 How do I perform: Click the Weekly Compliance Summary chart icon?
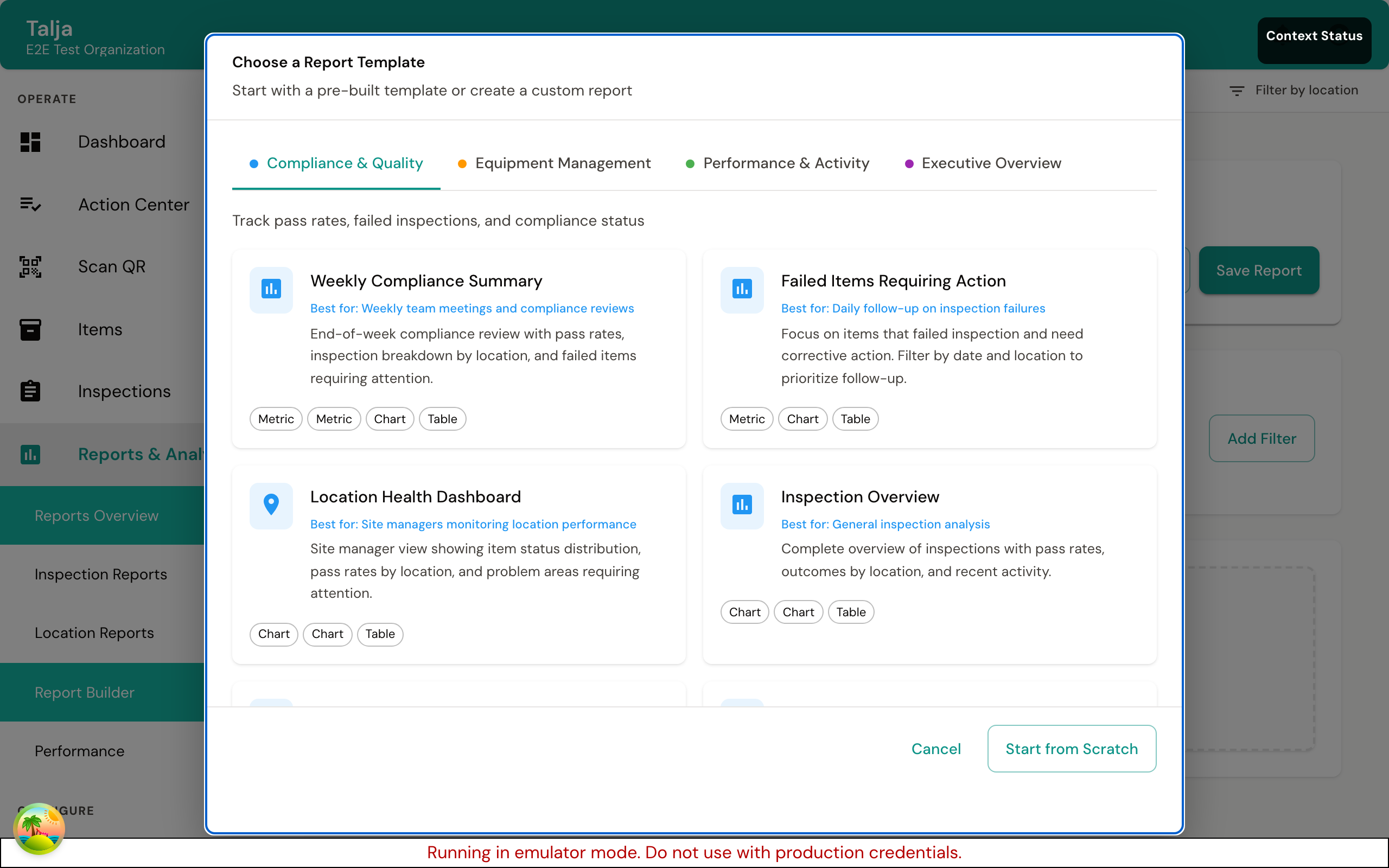tap(271, 289)
